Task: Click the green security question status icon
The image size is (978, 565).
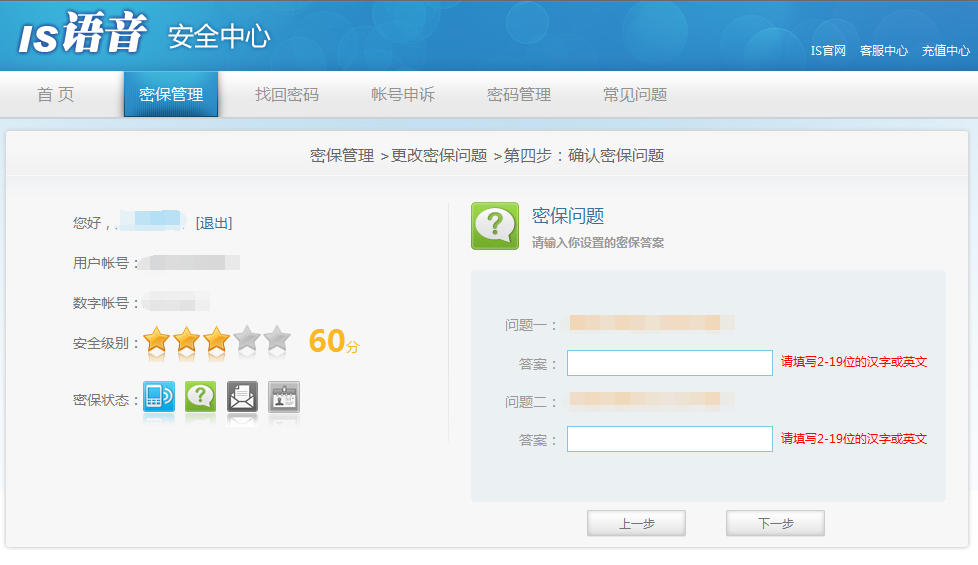Action: (200, 397)
